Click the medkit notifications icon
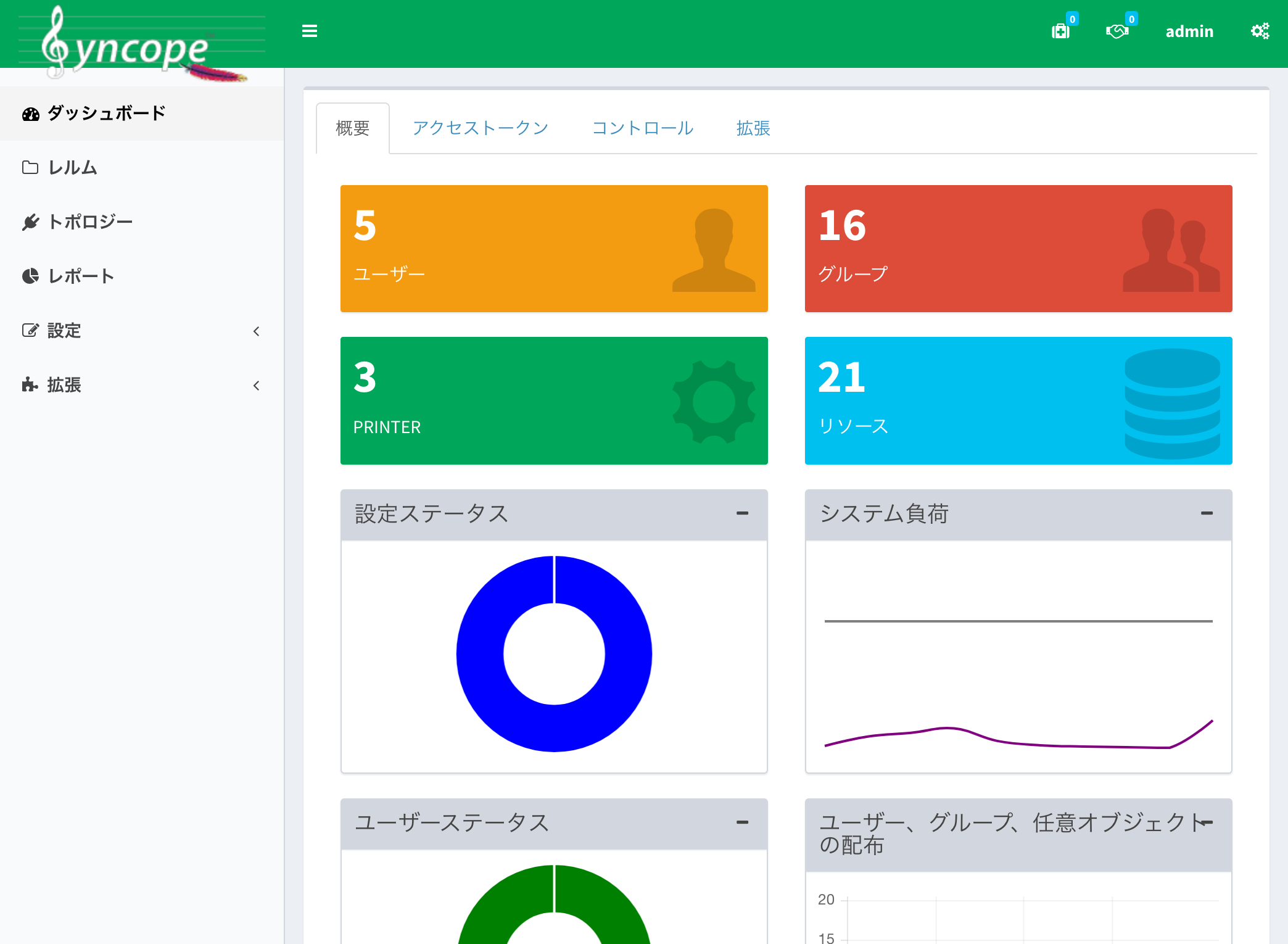This screenshot has width=1288, height=944. pos(1060,31)
